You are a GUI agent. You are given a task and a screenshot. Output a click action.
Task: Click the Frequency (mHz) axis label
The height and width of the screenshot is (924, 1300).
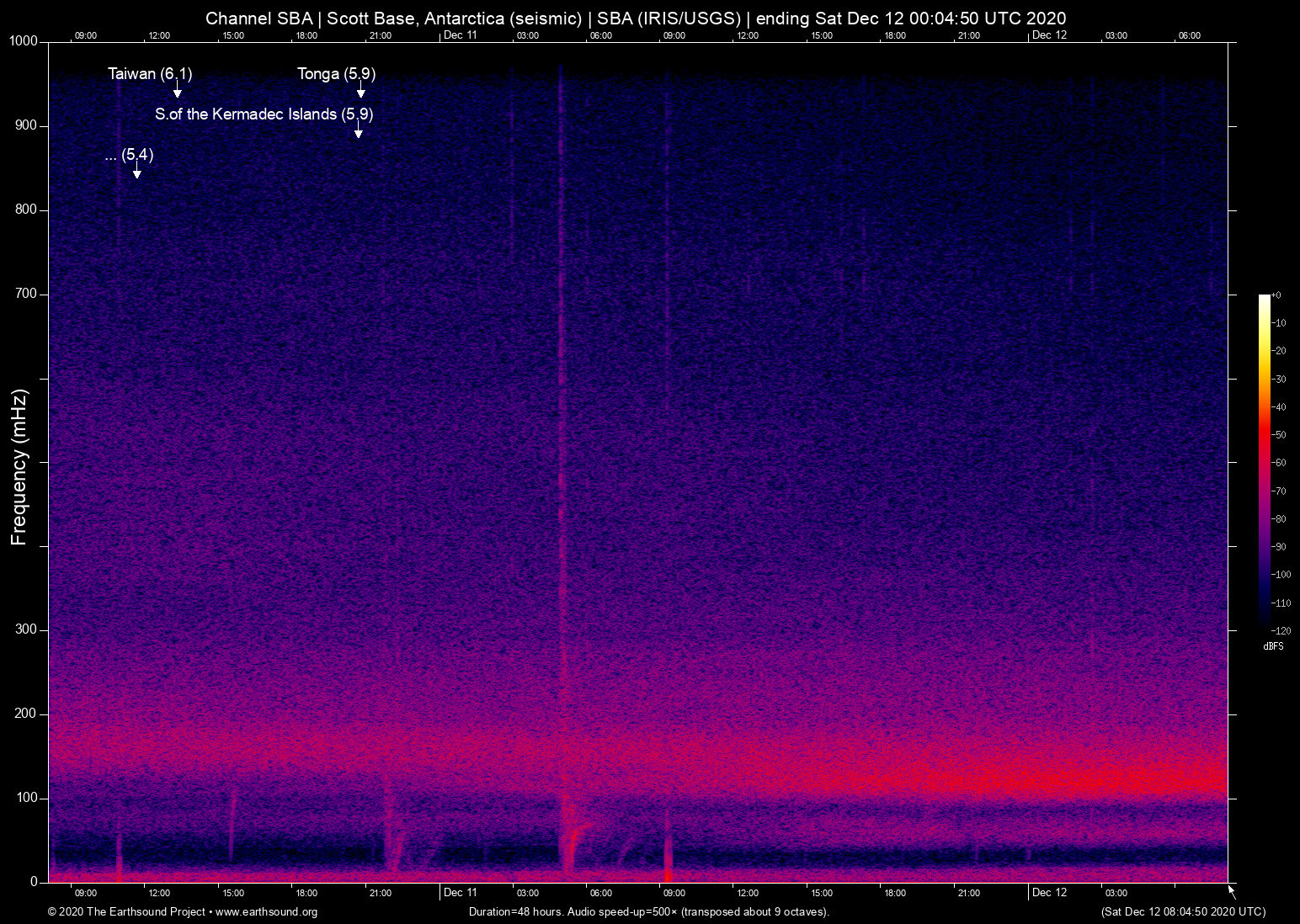[19, 467]
